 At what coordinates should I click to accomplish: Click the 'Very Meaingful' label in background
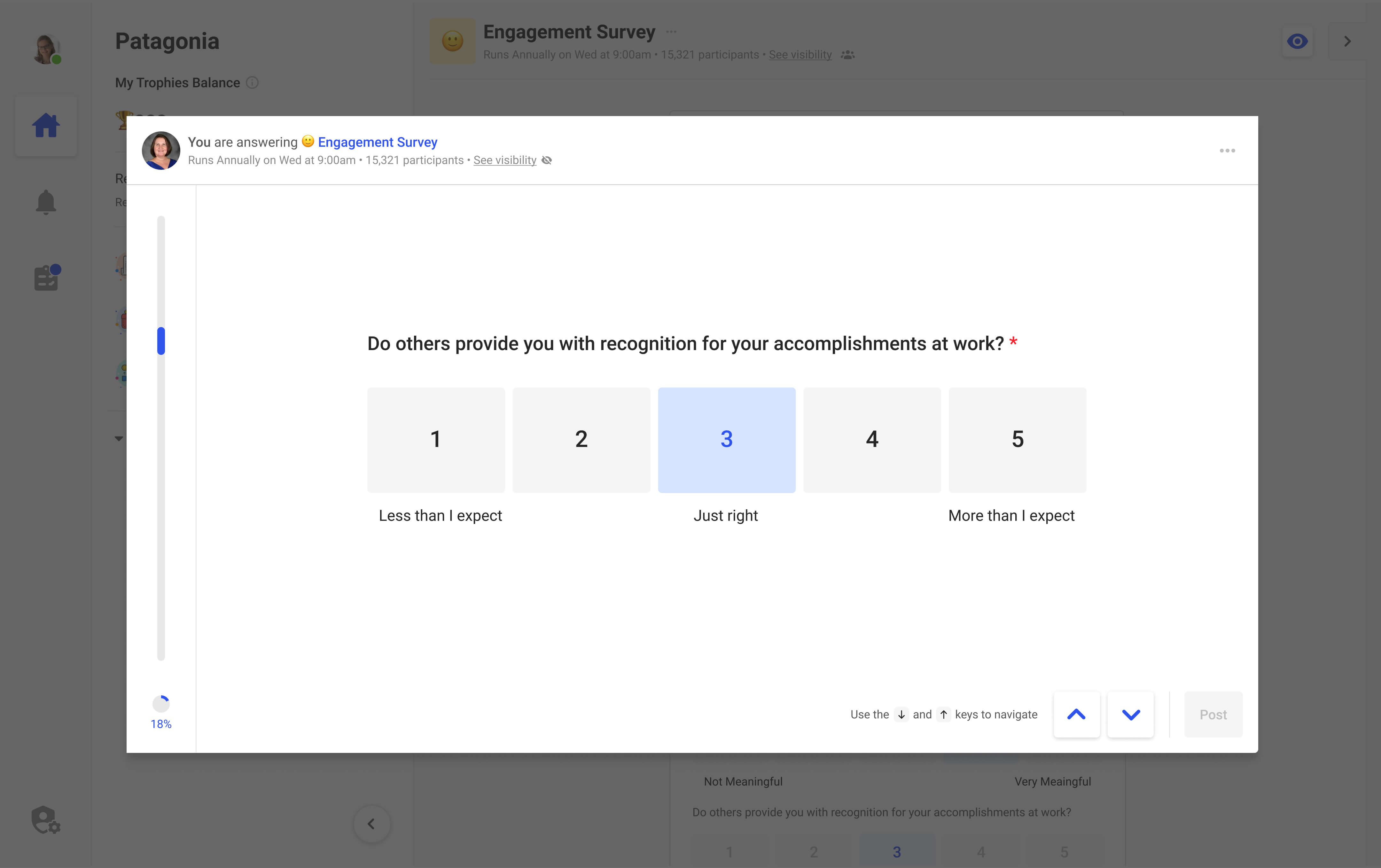pos(1053,781)
